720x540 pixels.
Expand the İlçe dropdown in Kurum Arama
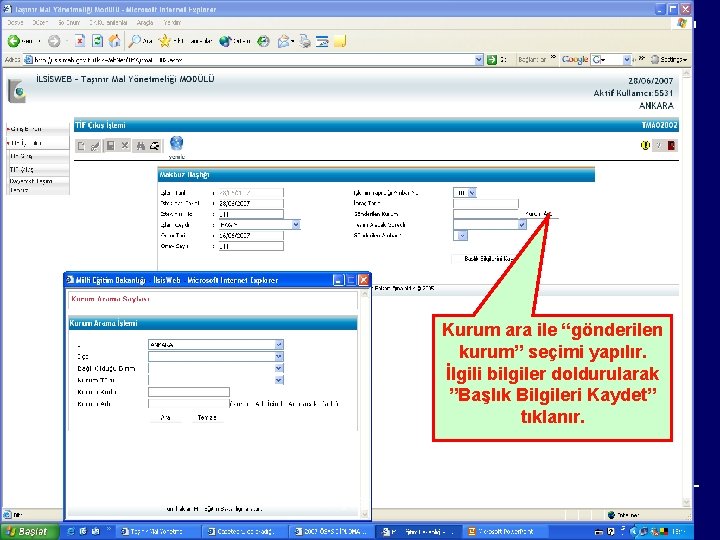tap(279, 356)
